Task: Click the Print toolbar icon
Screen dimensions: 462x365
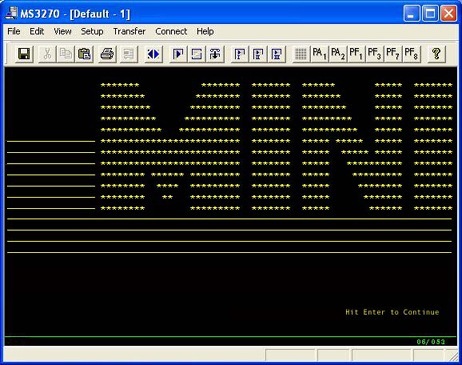Action: pyautogui.click(x=107, y=54)
